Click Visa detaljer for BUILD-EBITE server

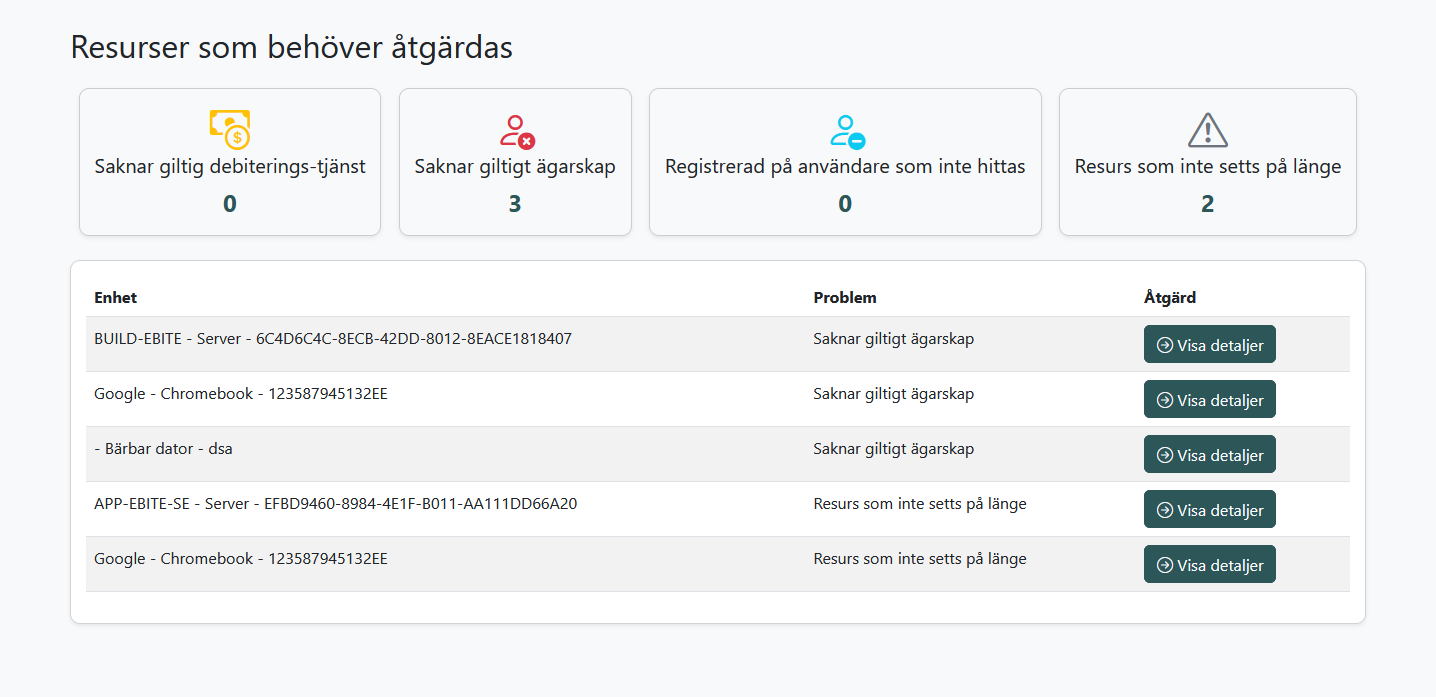[x=1210, y=345]
